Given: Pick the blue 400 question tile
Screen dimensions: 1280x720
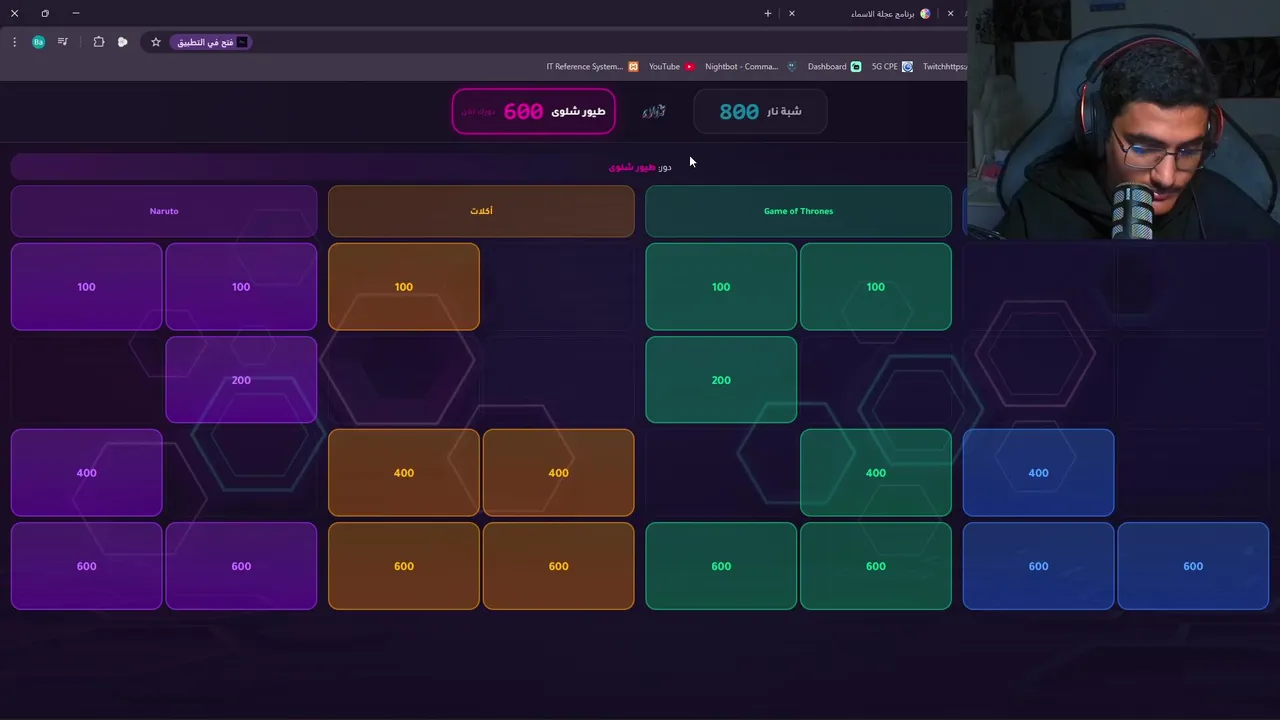Looking at the screenshot, I should coord(1038,473).
